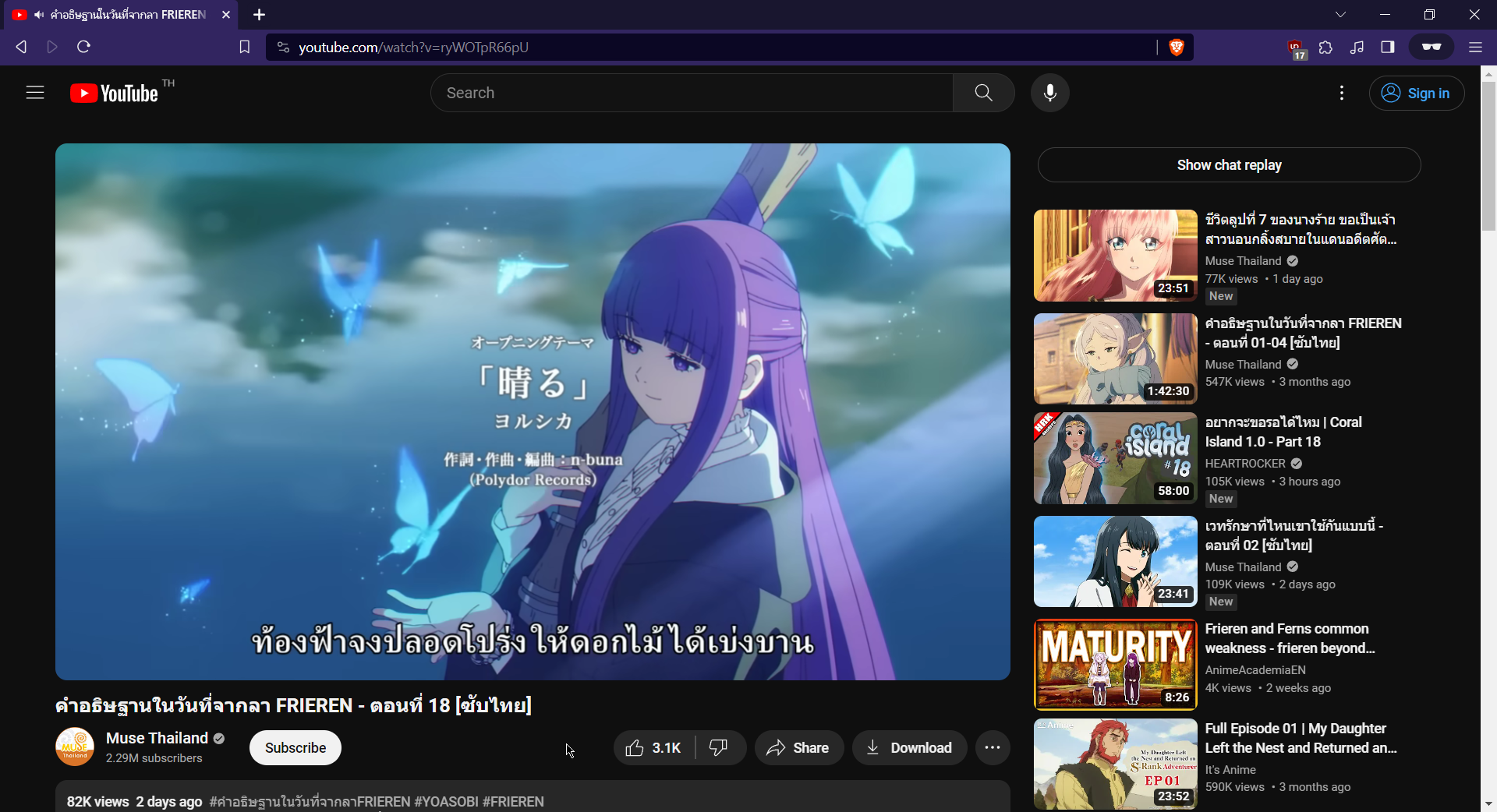This screenshot has height=812, width=1497.
Task: Click the Sign in button
Action: pyautogui.click(x=1416, y=94)
